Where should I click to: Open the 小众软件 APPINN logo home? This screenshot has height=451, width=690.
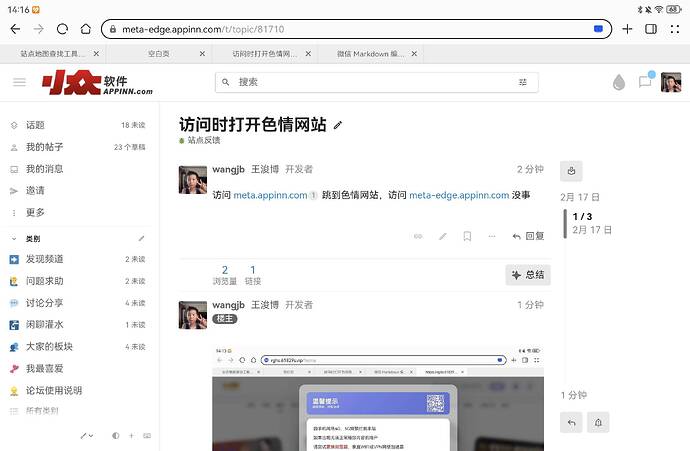pos(97,82)
